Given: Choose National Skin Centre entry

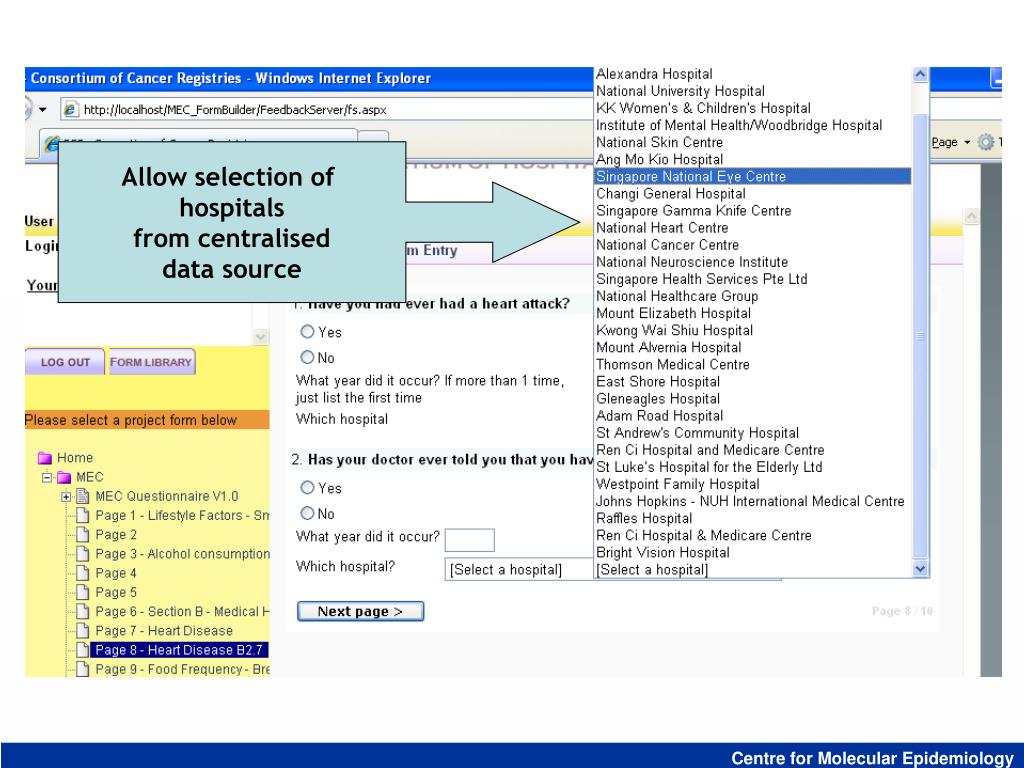Looking at the screenshot, I should pyautogui.click(x=659, y=142).
